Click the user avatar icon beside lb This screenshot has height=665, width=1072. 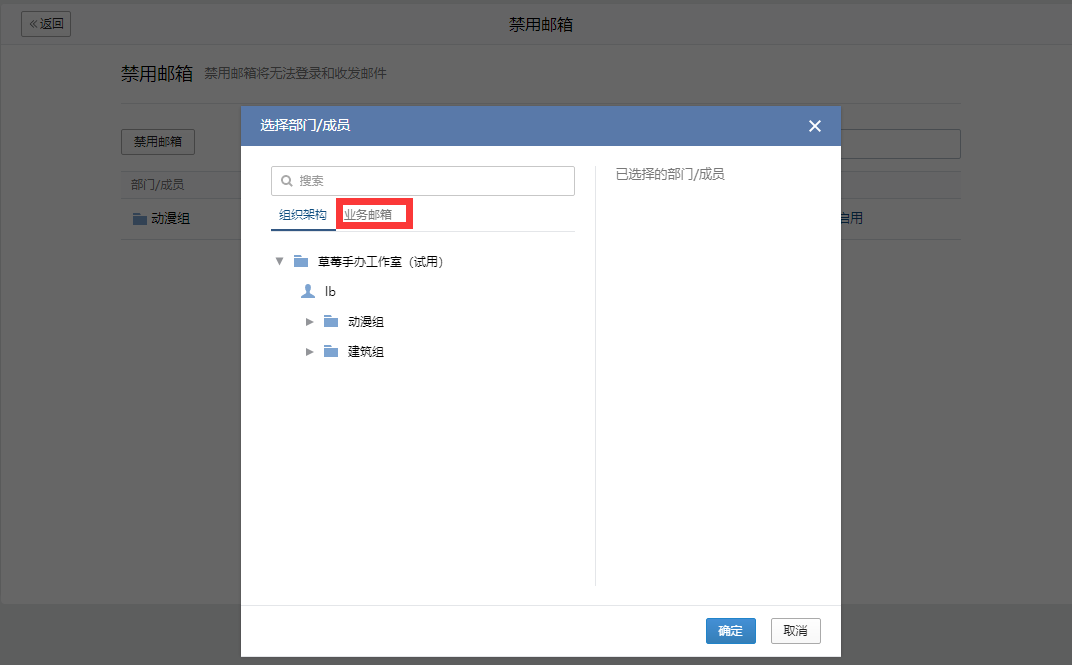point(308,292)
